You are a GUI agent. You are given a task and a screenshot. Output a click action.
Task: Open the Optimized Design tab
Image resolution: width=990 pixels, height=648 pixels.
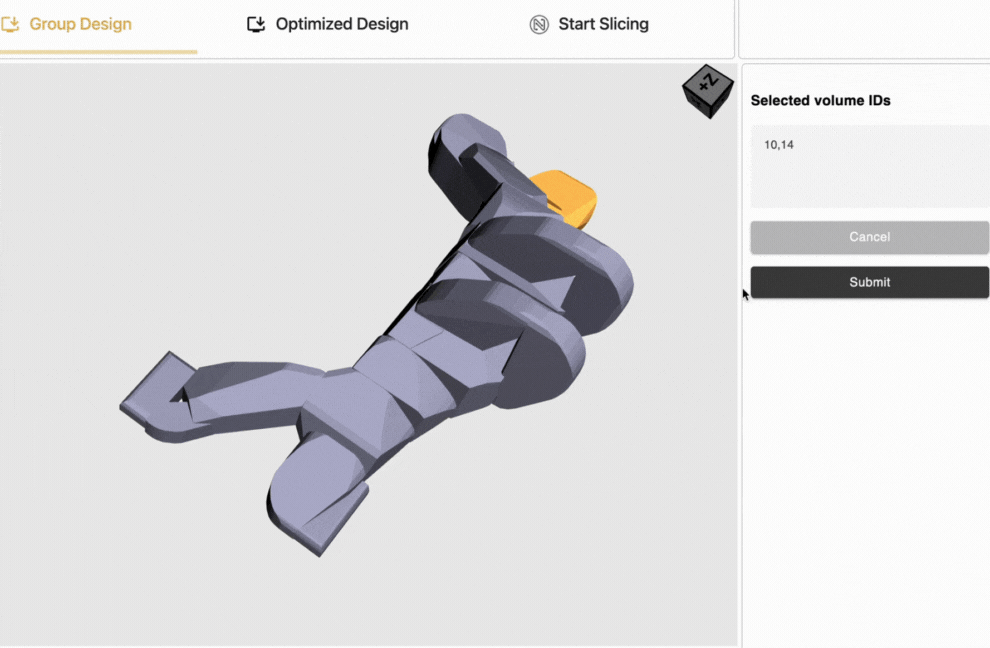tap(341, 24)
